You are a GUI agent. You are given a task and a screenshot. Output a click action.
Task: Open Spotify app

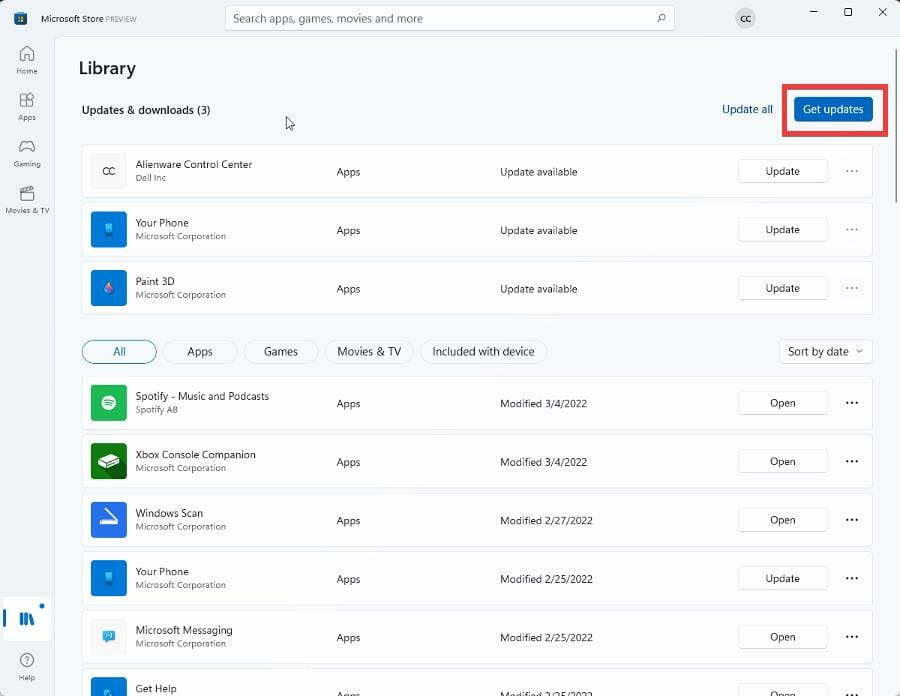point(782,403)
